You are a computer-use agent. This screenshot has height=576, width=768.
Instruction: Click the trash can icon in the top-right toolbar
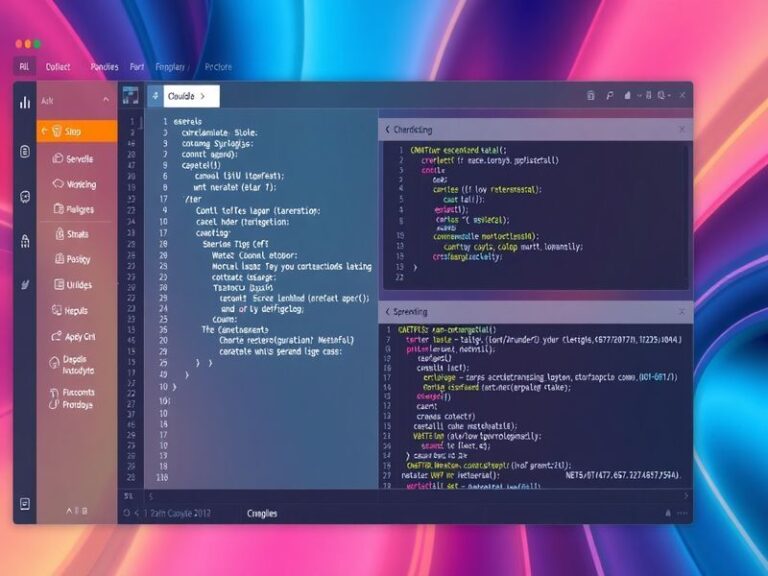[x=591, y=96]
